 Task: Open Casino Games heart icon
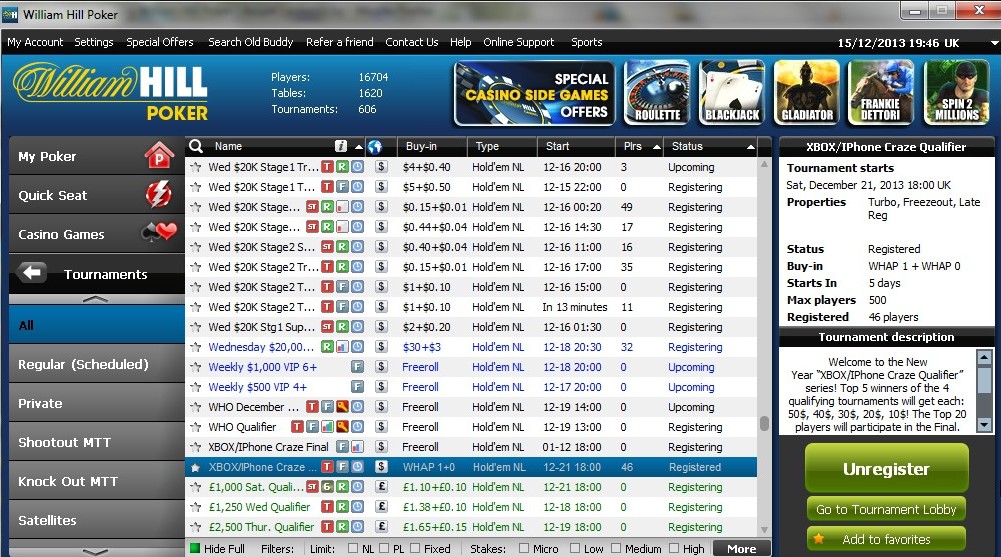[x=160, y=232]
